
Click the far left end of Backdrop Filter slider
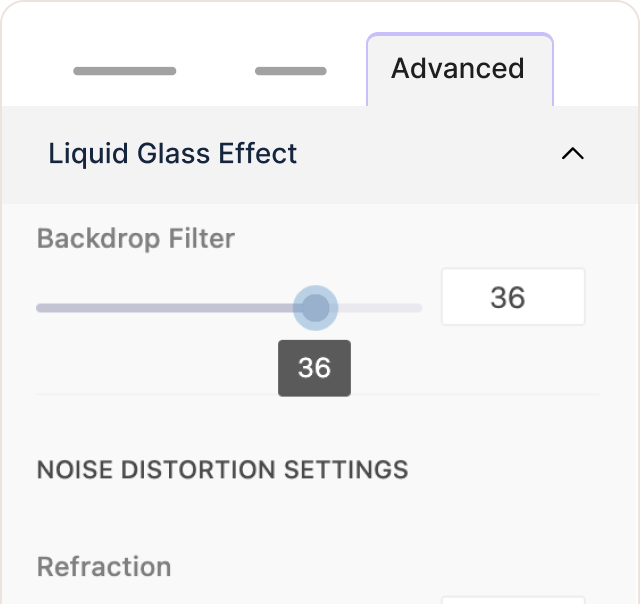click(39, 308)
